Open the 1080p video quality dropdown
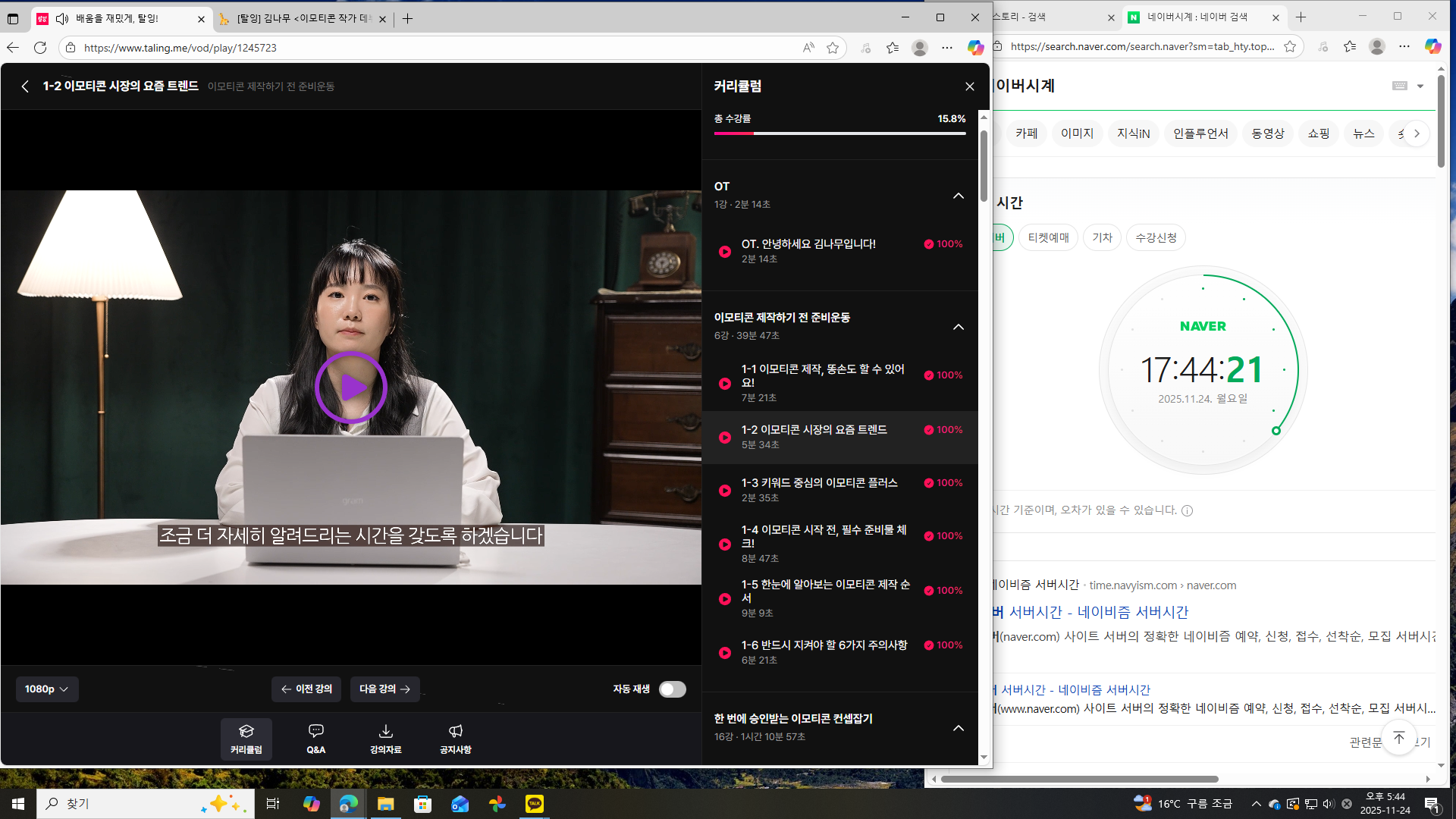The height and width of the screenshot is (819, 1456). click(x=46, y=689)
